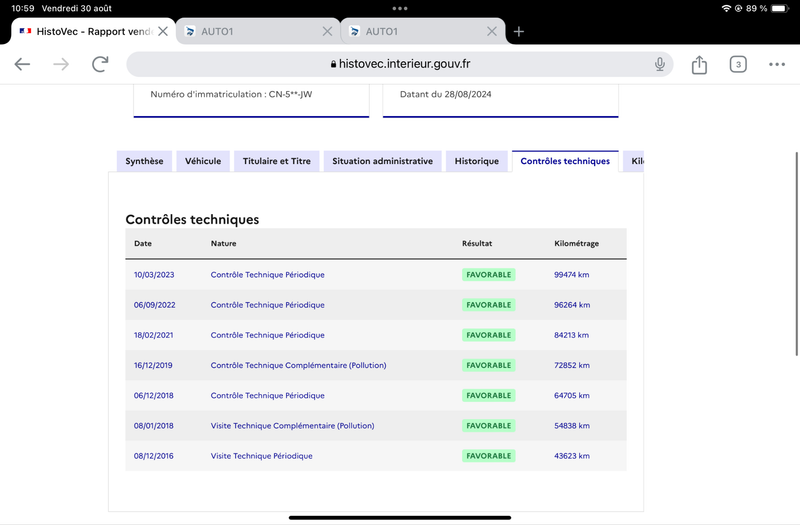Click the FAVORABLE badge in the 10/03/2023 row

click(x=489, y=274)
